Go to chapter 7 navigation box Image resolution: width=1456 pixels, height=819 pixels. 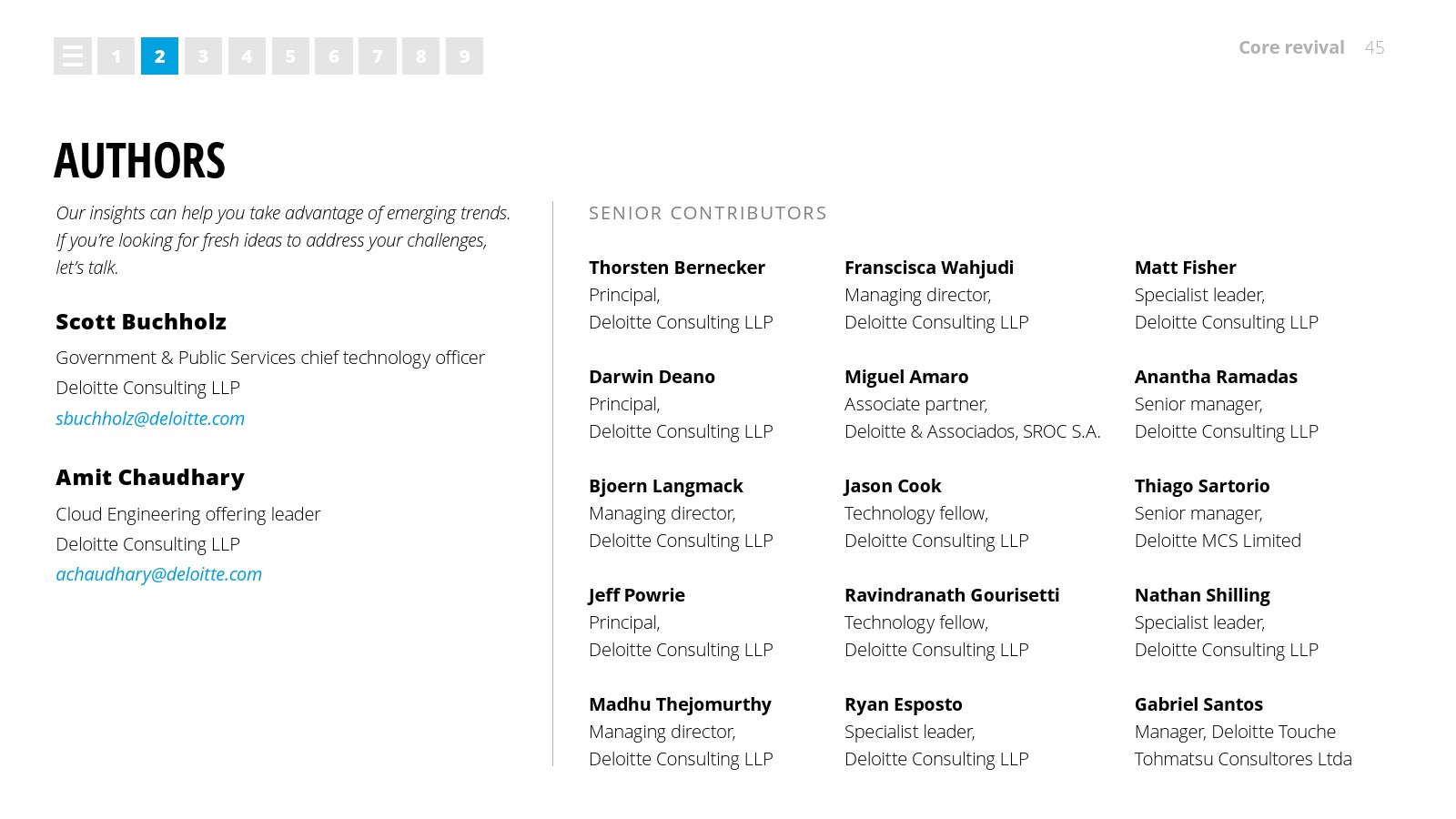pyautogui.click(x=378, y=56)
